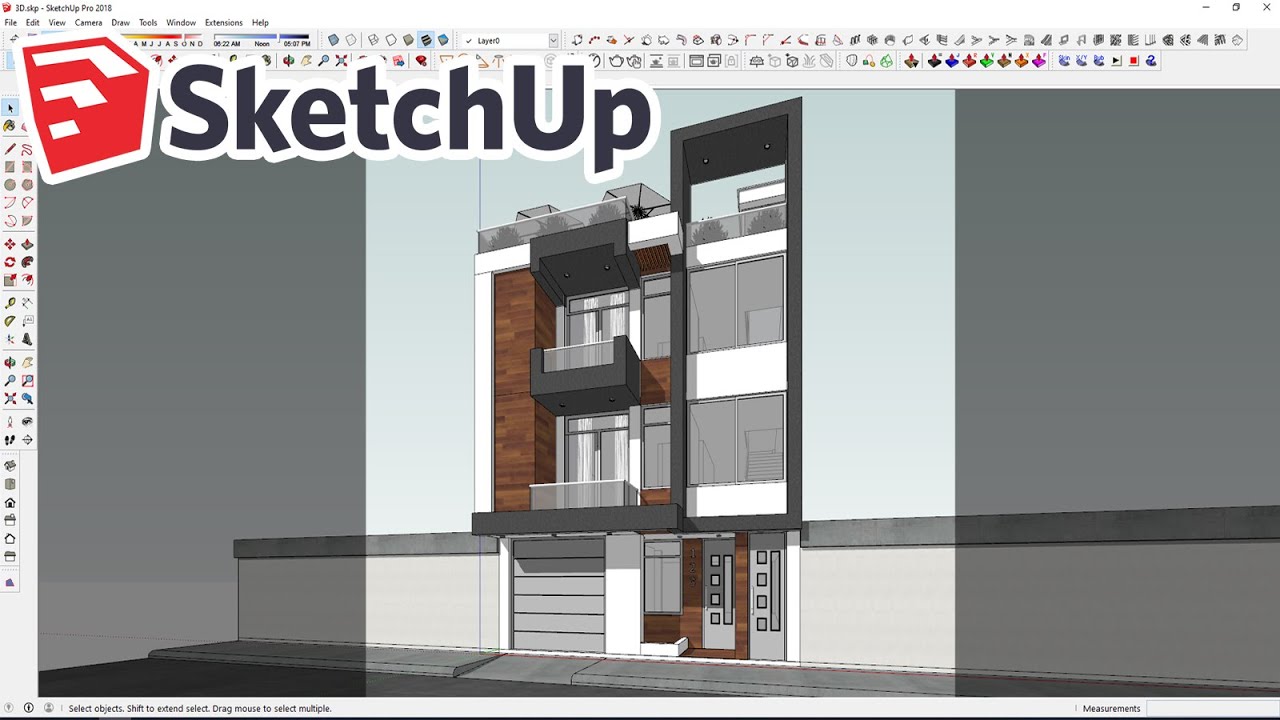Open the Extensions menu
This screenshot has height=720, width=1280.
224,22
